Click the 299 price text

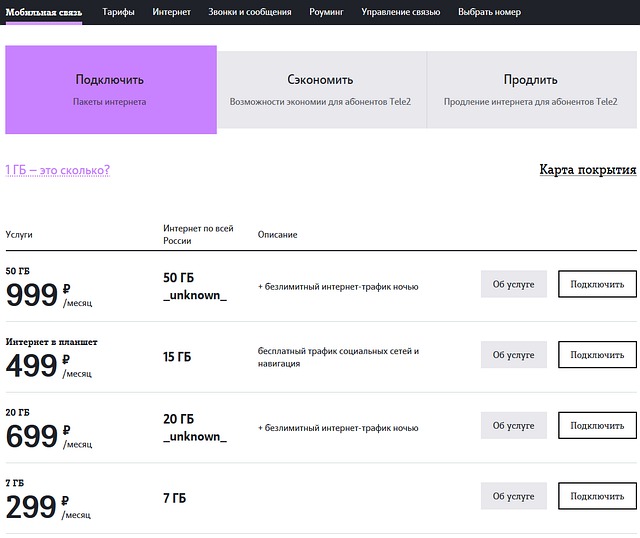coord(31,507)
